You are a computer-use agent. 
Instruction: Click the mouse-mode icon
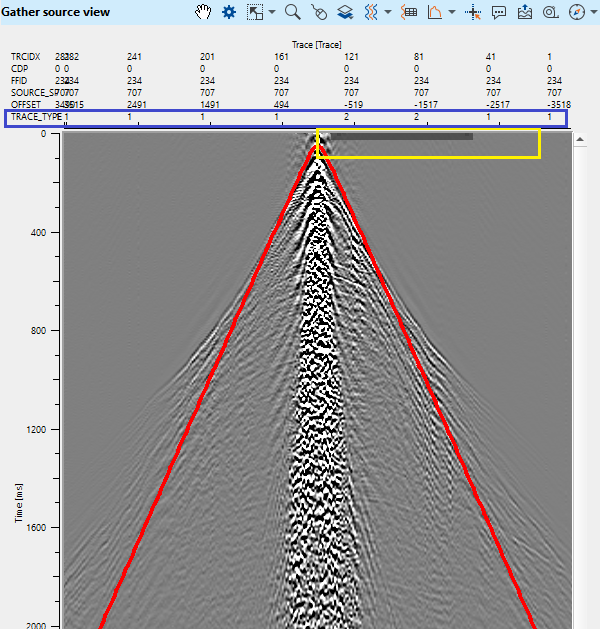tap(319, 12)
